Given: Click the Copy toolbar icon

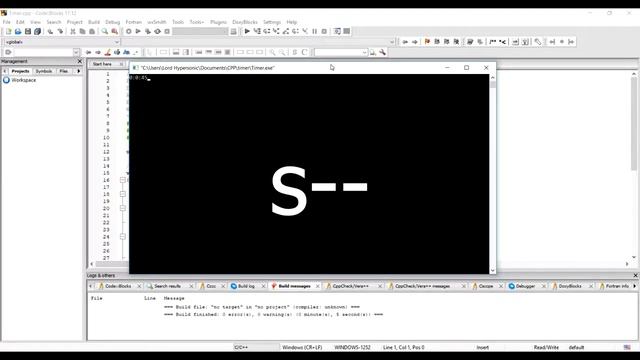Looking at the screenshot, I should click(82, 31).
